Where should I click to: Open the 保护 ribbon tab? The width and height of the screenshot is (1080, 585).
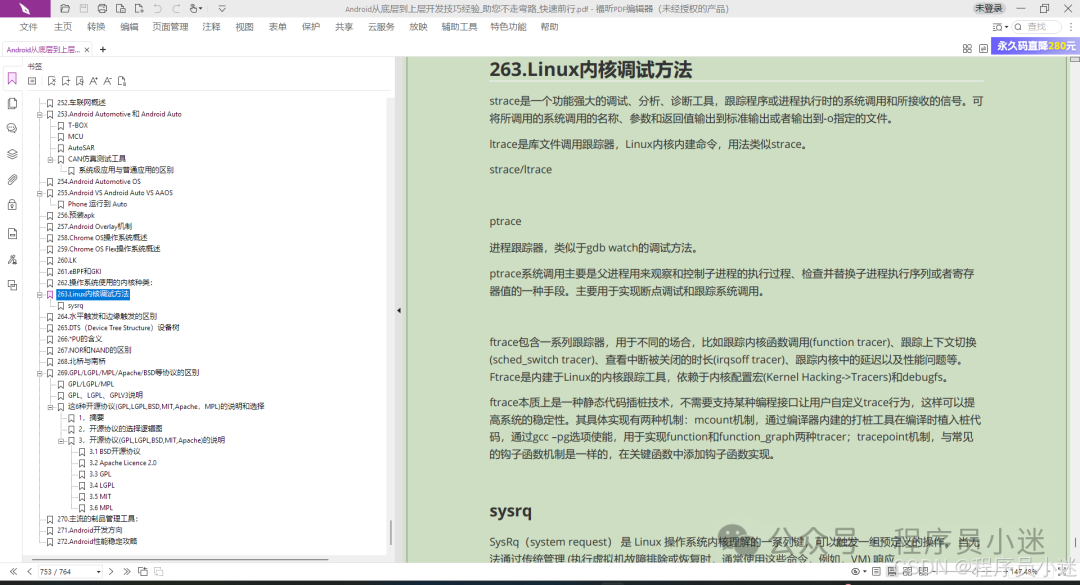311,27
